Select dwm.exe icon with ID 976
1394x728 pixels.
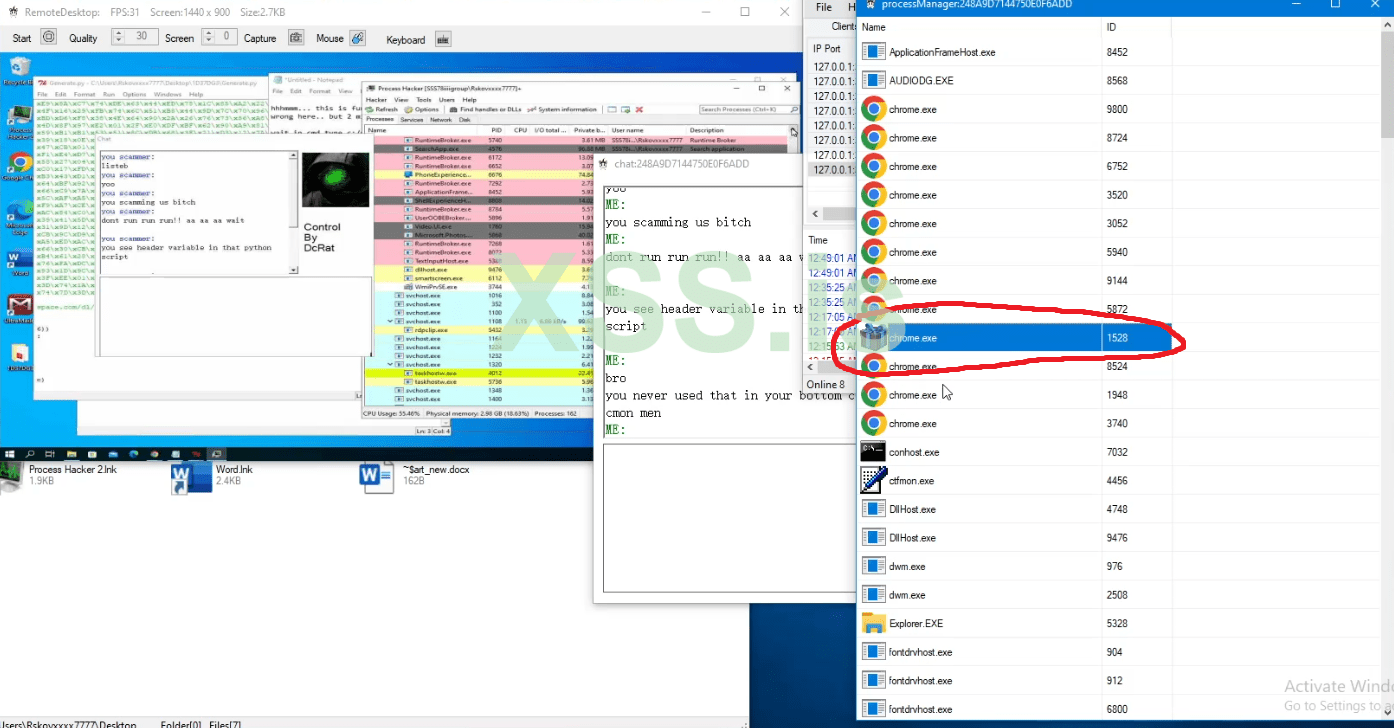point(874,566)
